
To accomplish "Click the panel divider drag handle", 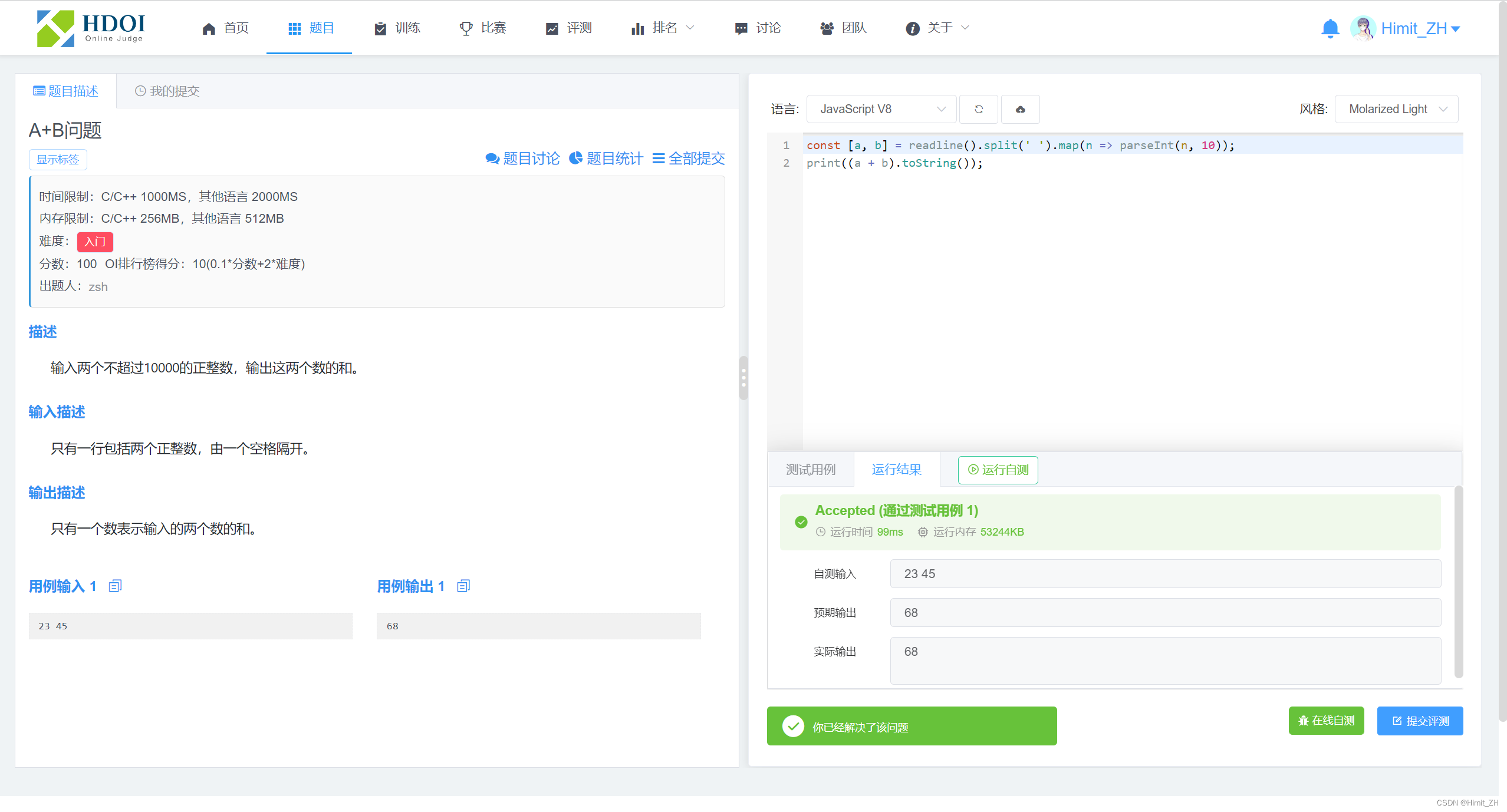I will click(743, 377).
